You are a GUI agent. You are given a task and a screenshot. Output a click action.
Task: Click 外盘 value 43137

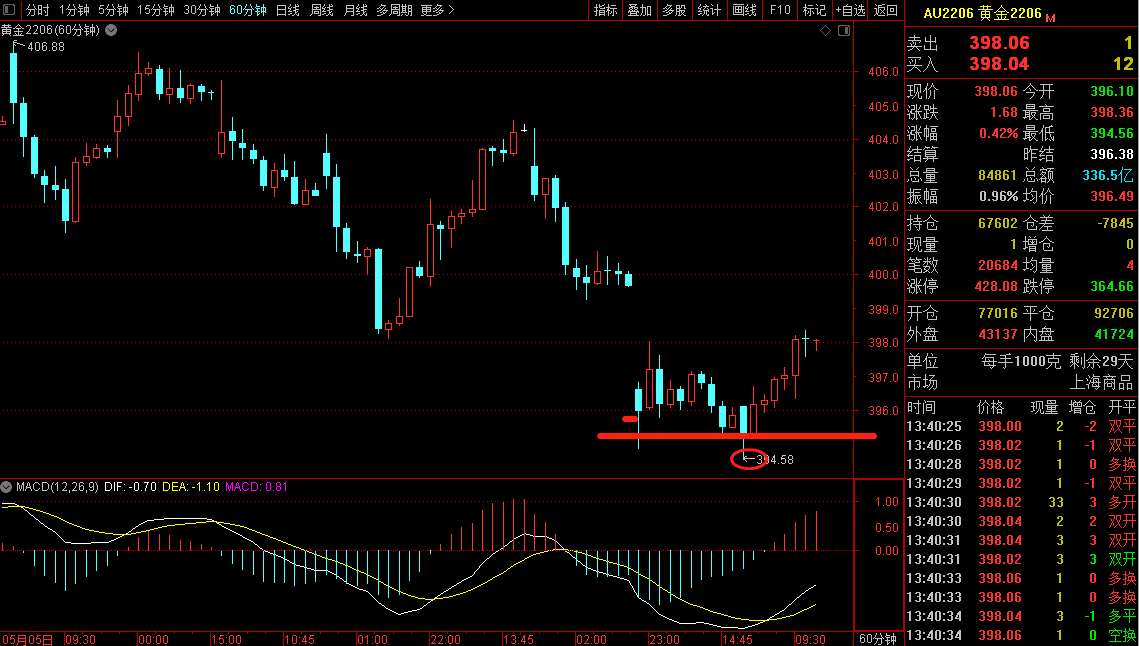[998, 335]
